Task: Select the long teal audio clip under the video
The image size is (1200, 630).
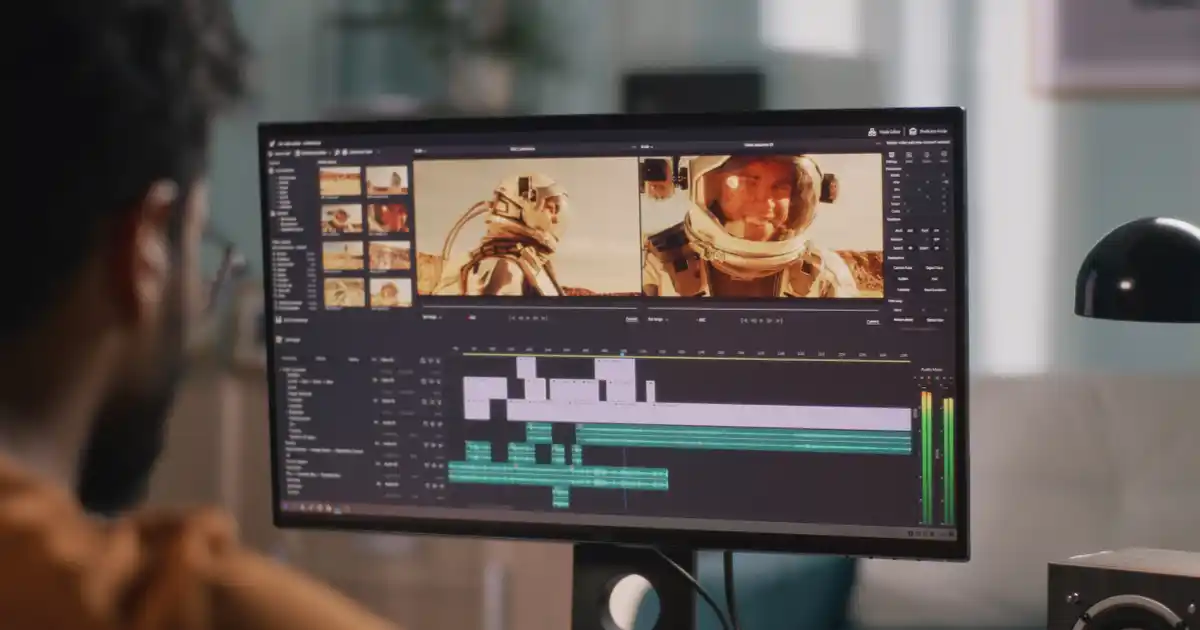Action: coord(743,438)
